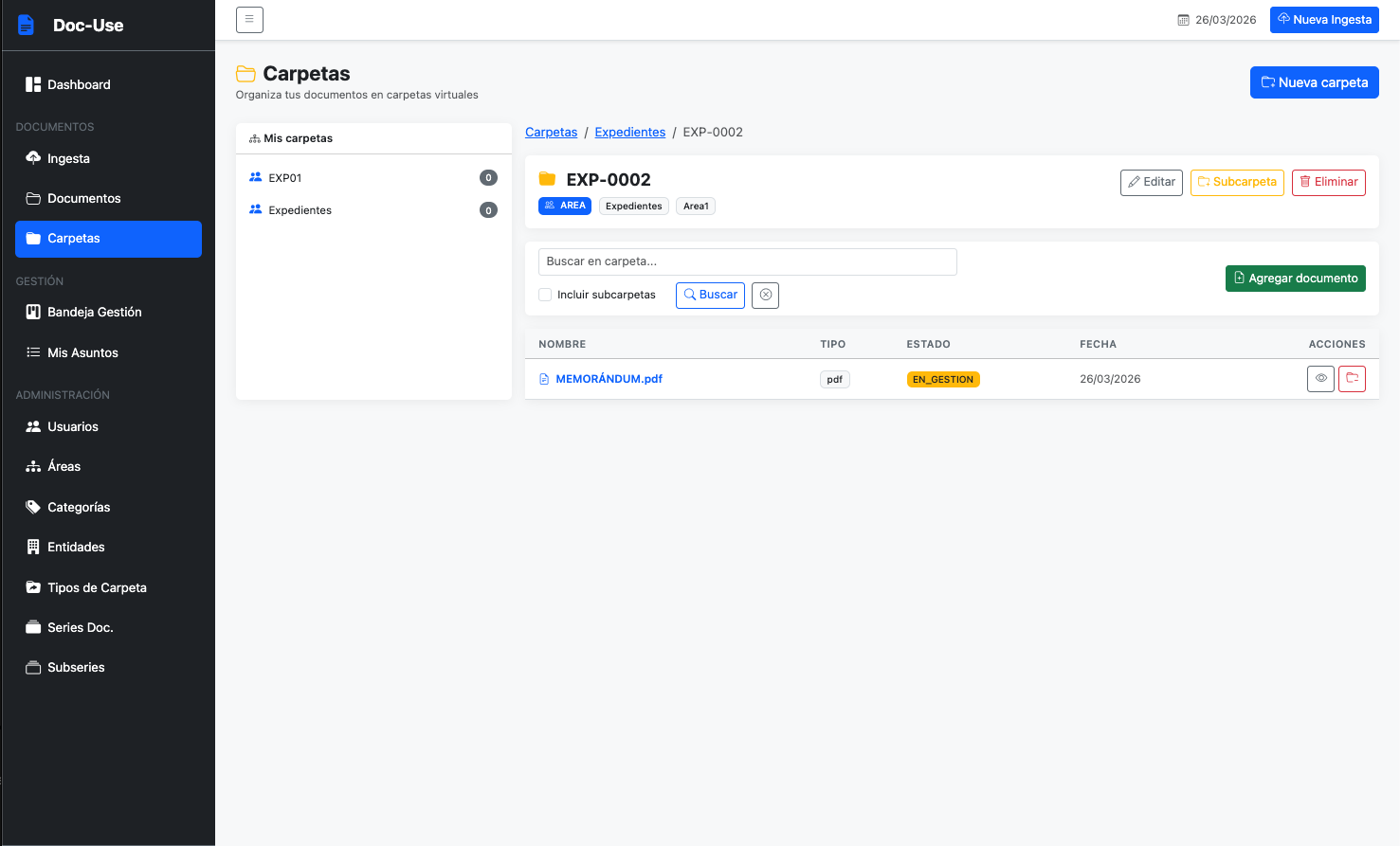Click the Entidades icon in the sidebar
The height and width of the screenshot is (846, 1400).
coord(31,547)
